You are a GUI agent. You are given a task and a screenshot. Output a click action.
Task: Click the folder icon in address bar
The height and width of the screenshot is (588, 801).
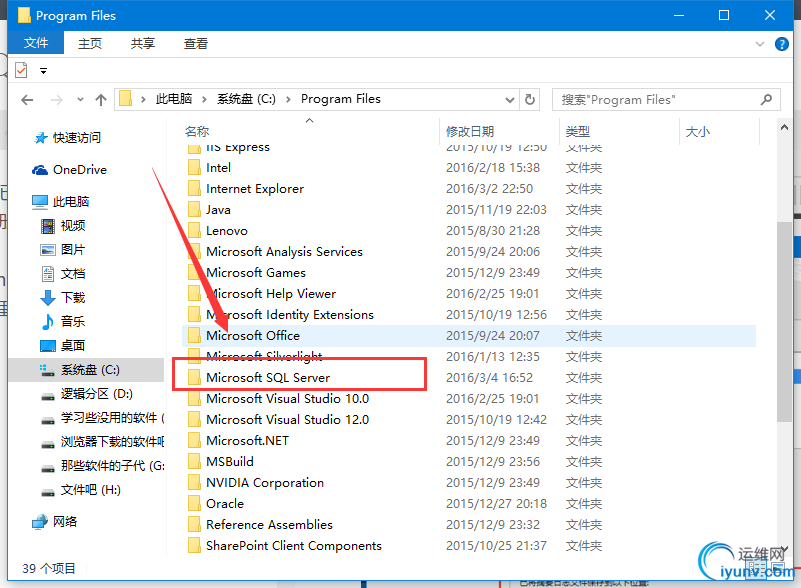(x=126, y=98)
